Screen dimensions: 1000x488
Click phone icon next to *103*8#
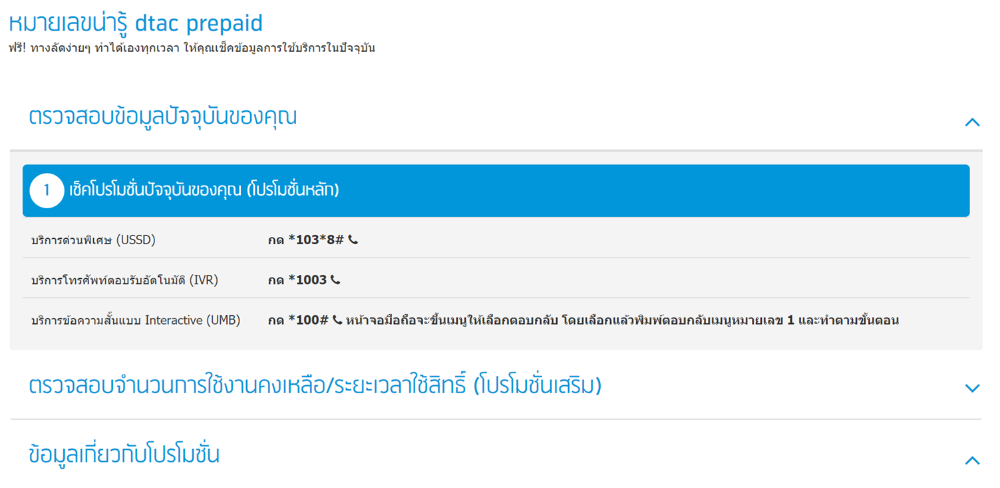(353, 240)
